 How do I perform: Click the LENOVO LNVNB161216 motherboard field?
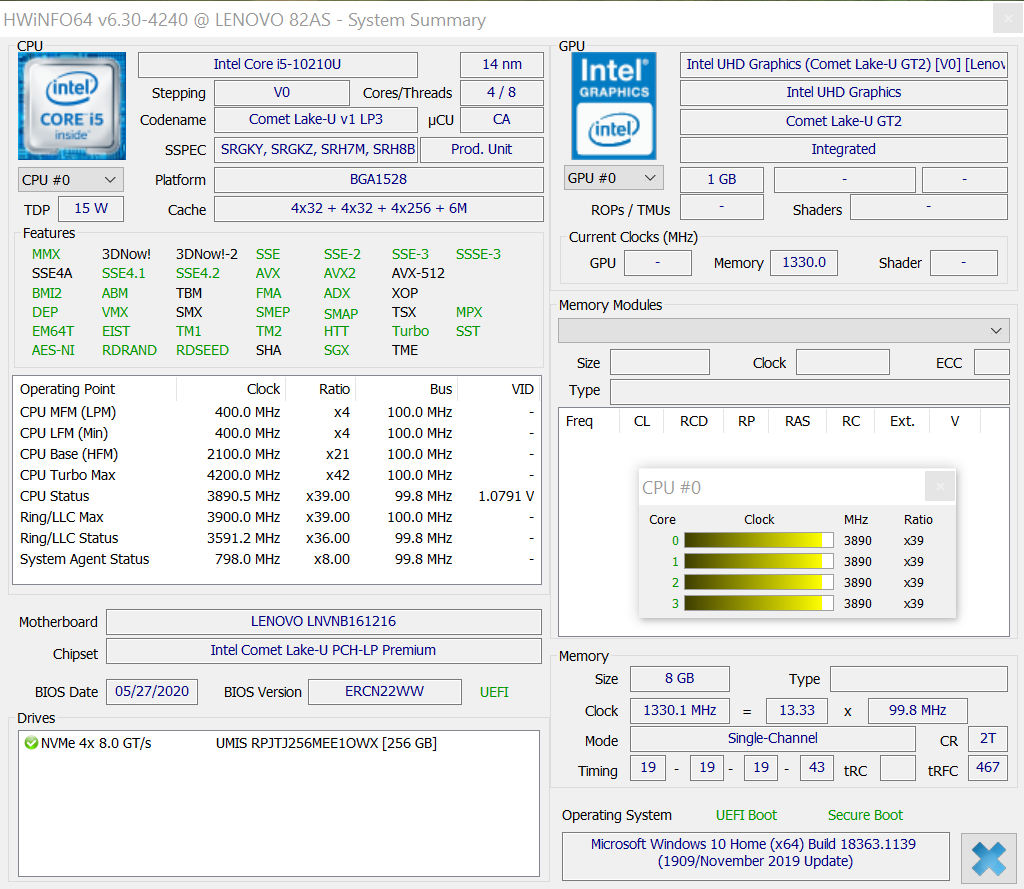[323, 621]
